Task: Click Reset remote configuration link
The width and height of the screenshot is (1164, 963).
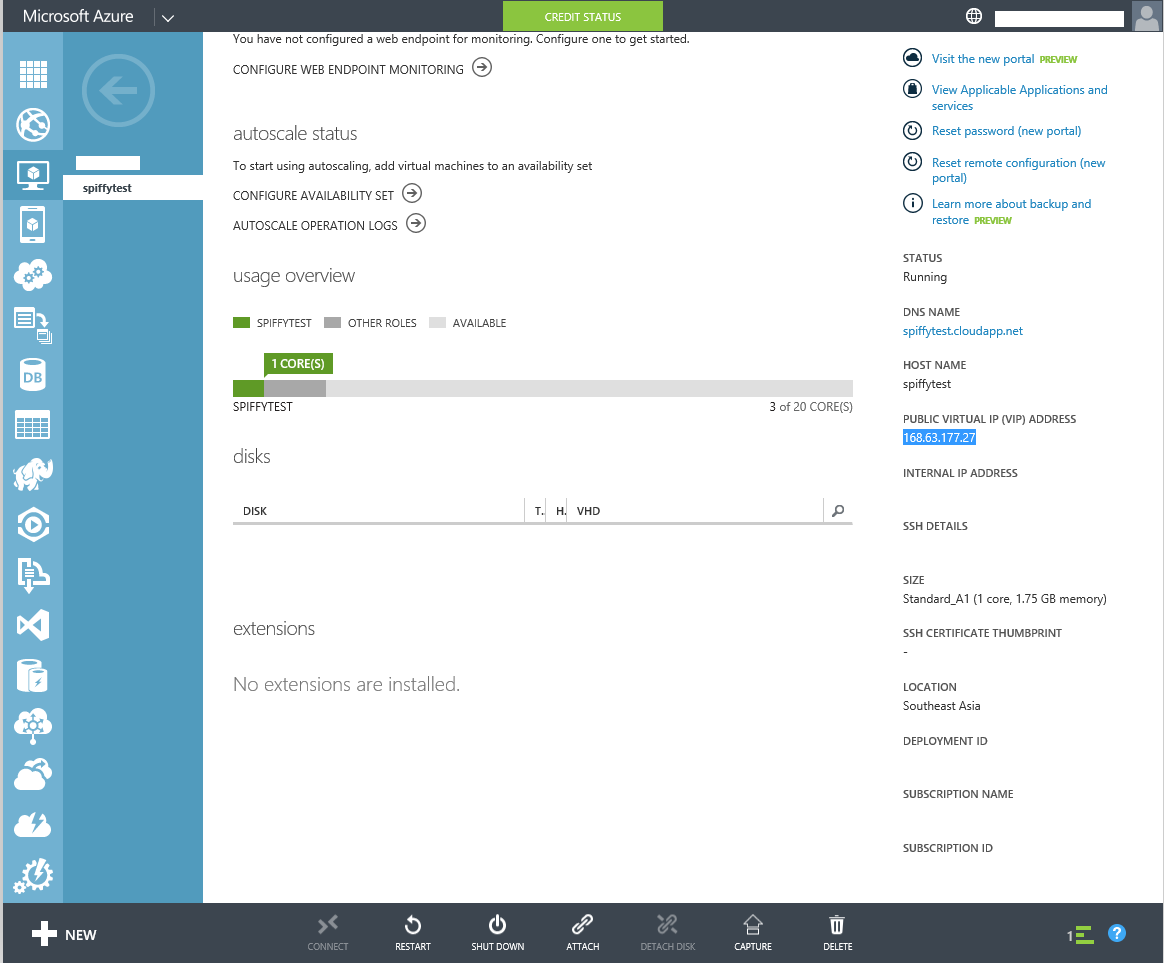Action: (x=1018, y=170)
